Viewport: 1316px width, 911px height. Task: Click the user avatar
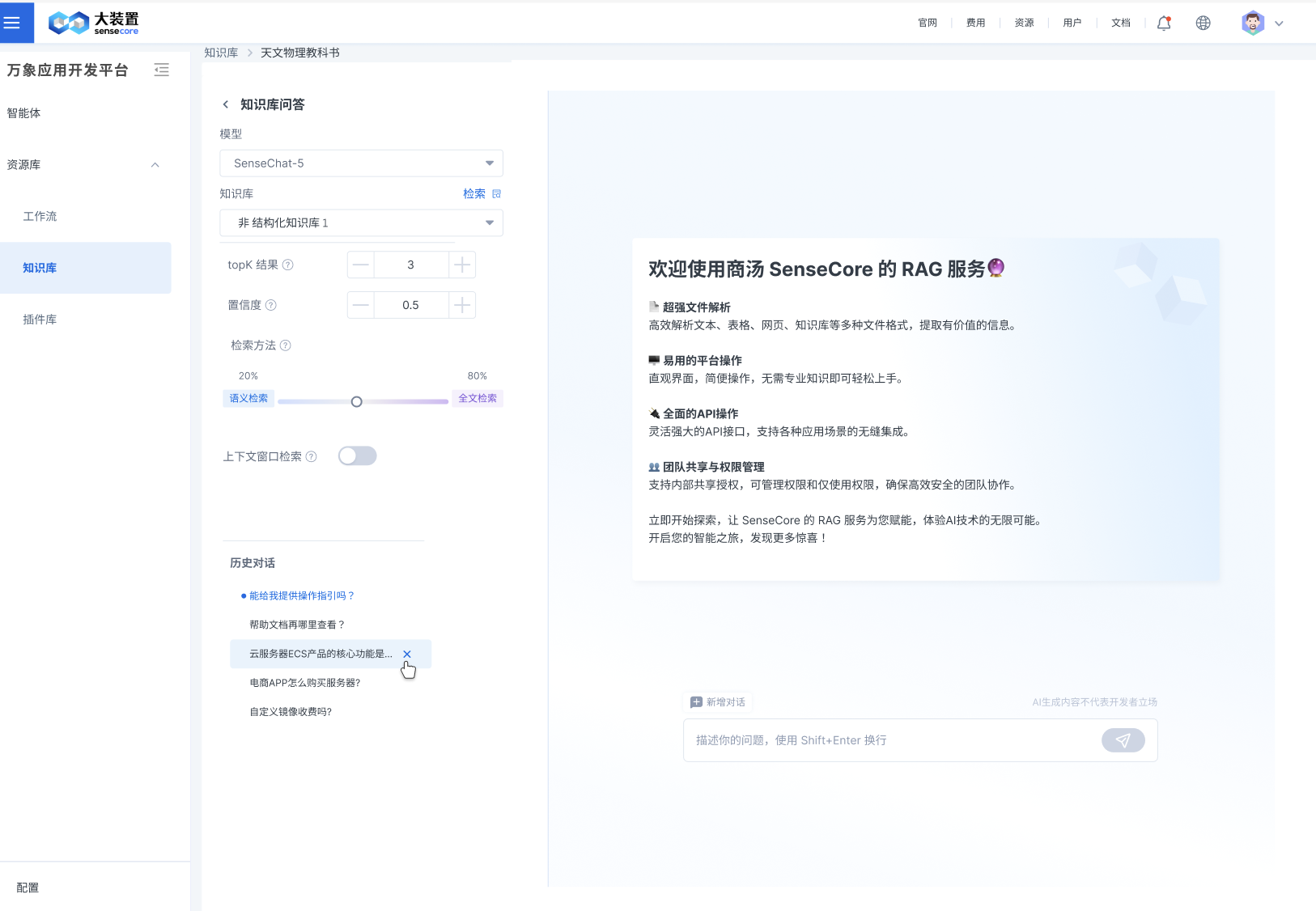pos(1253,23)
